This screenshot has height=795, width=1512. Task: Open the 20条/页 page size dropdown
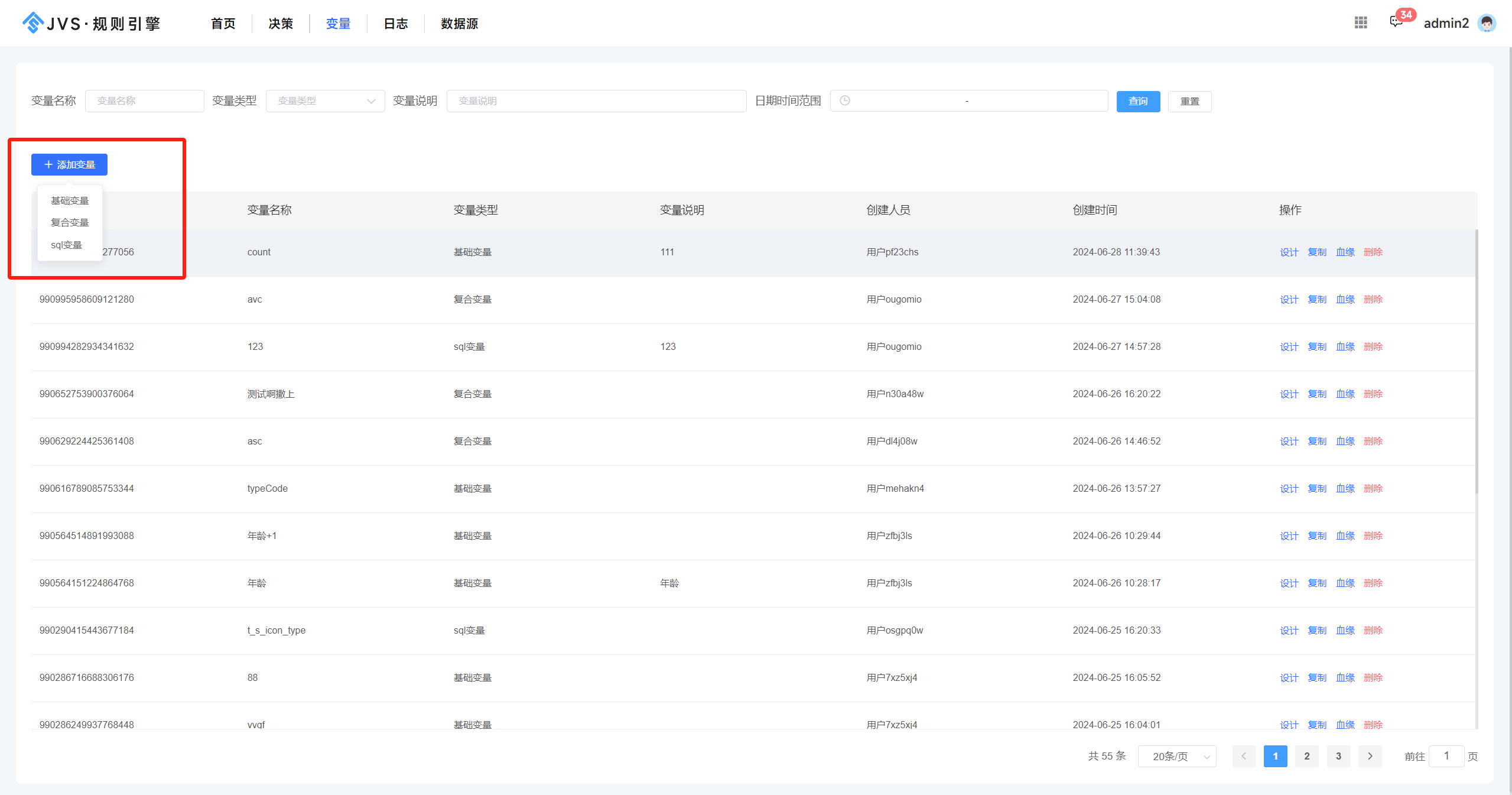click(x=1177, y=756)
